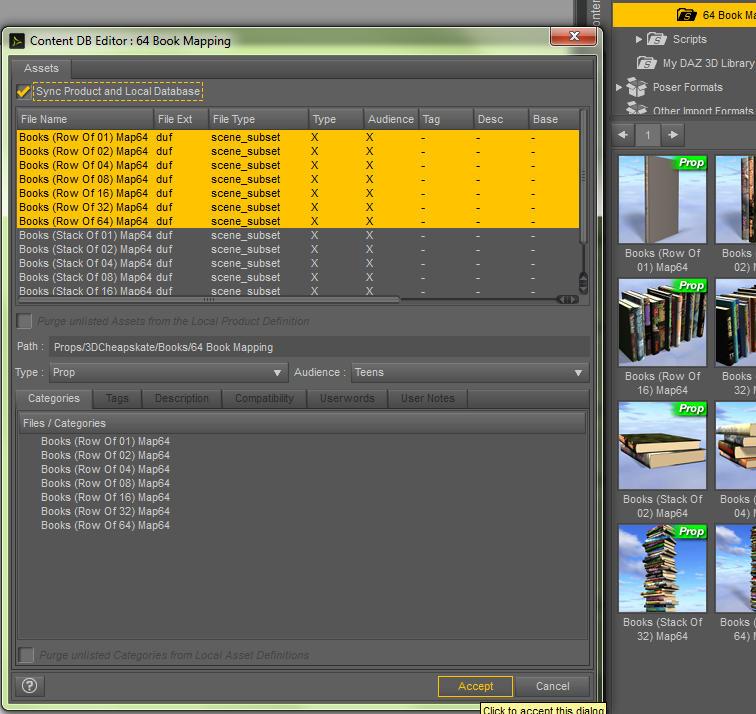This screenshot has height=714, width=756.
Task: Click the Cancel button
Action: point(553,686)
